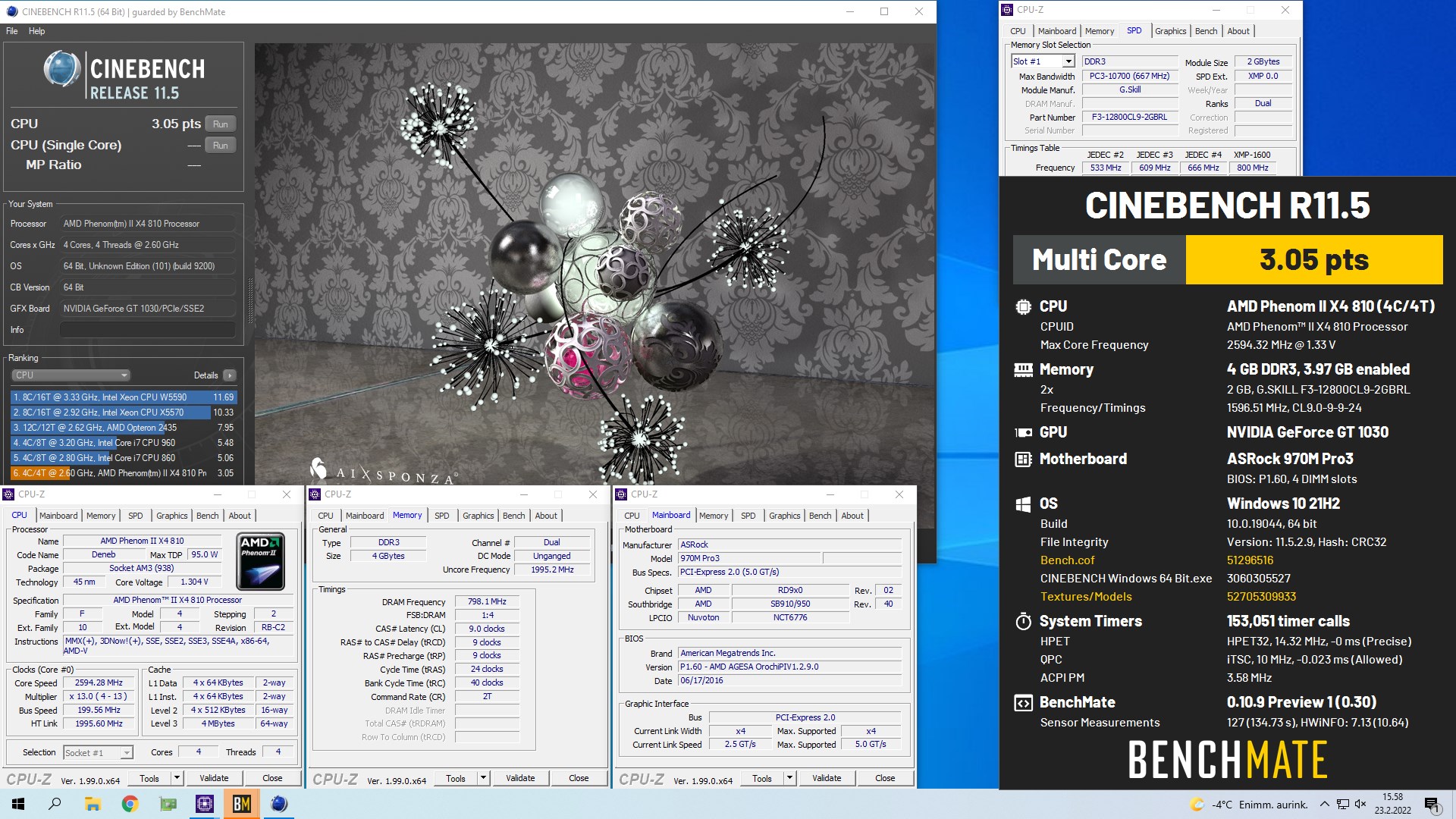Open the weather widget showing -4°C

(1249, 805)
